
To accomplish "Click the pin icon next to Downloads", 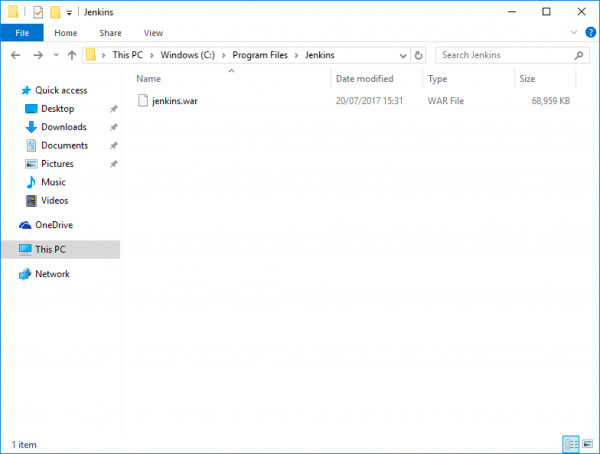I will 114,127.
